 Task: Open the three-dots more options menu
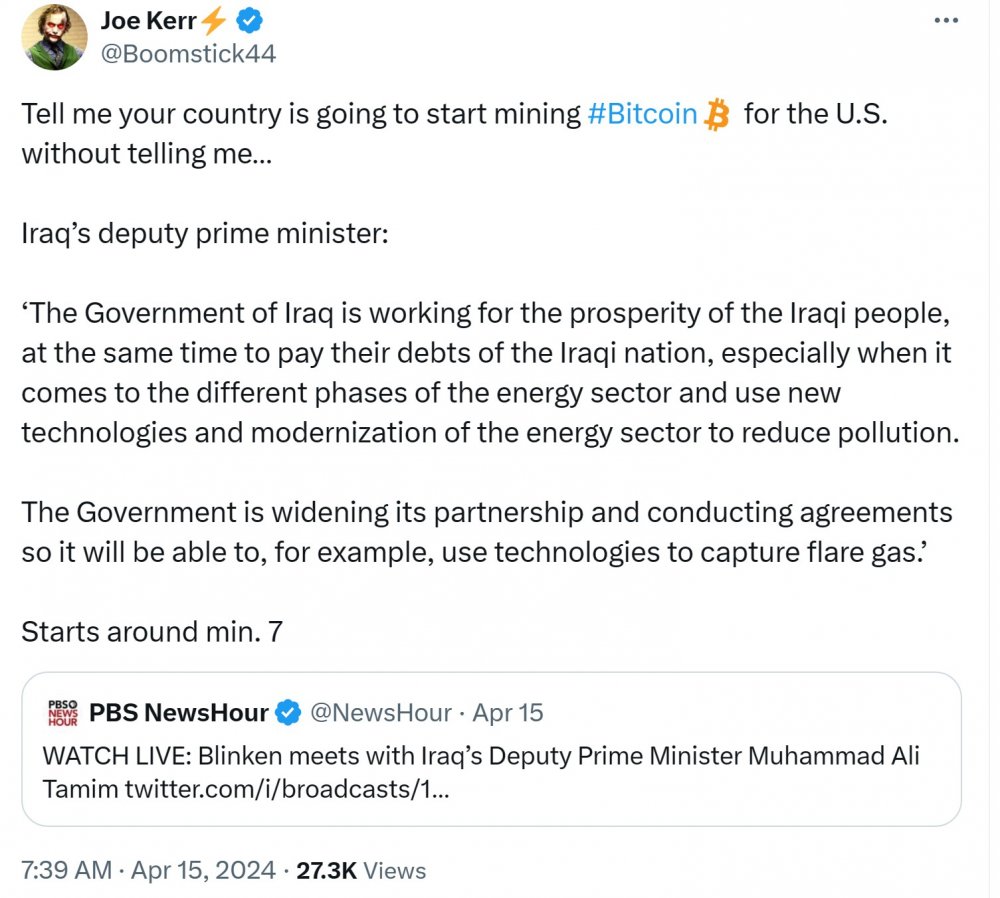pyautogui.click(x=944, y=20)
